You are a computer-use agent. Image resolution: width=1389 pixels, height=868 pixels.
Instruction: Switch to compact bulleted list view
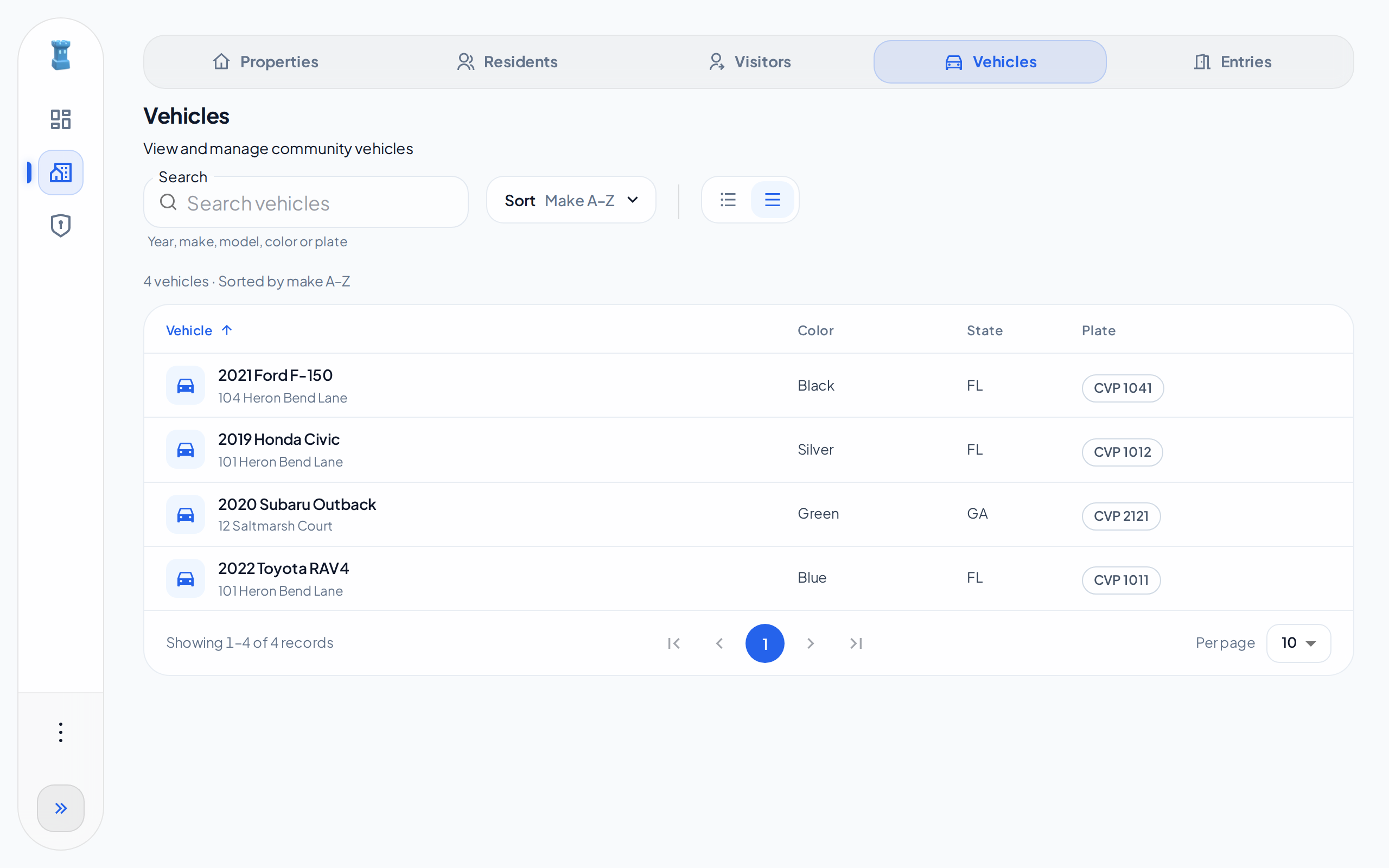[728, 200]
